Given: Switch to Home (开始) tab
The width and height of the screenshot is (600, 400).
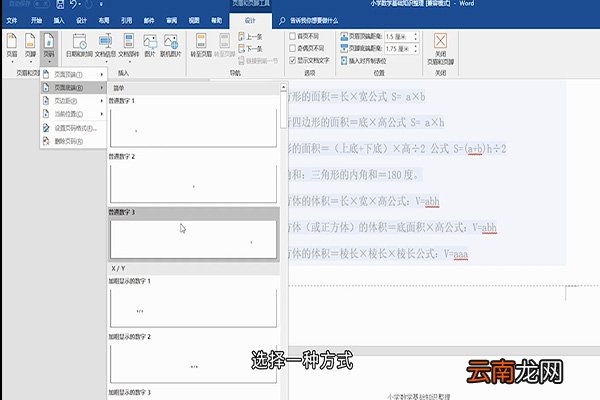Looking at the screenshot, I should [x=36, y=21].
